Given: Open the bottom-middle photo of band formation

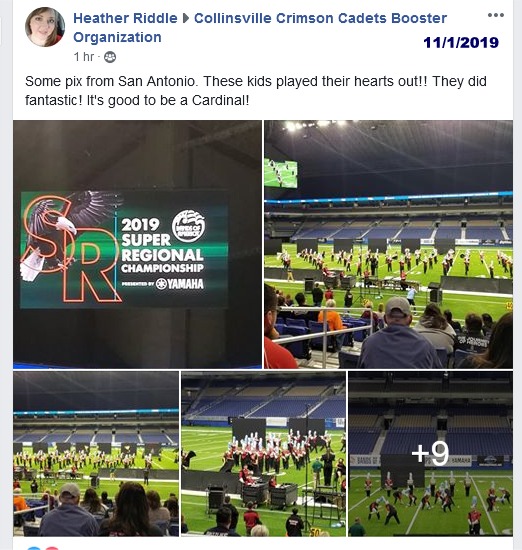Looking at the screenshot, I should [x=263, y=454].
